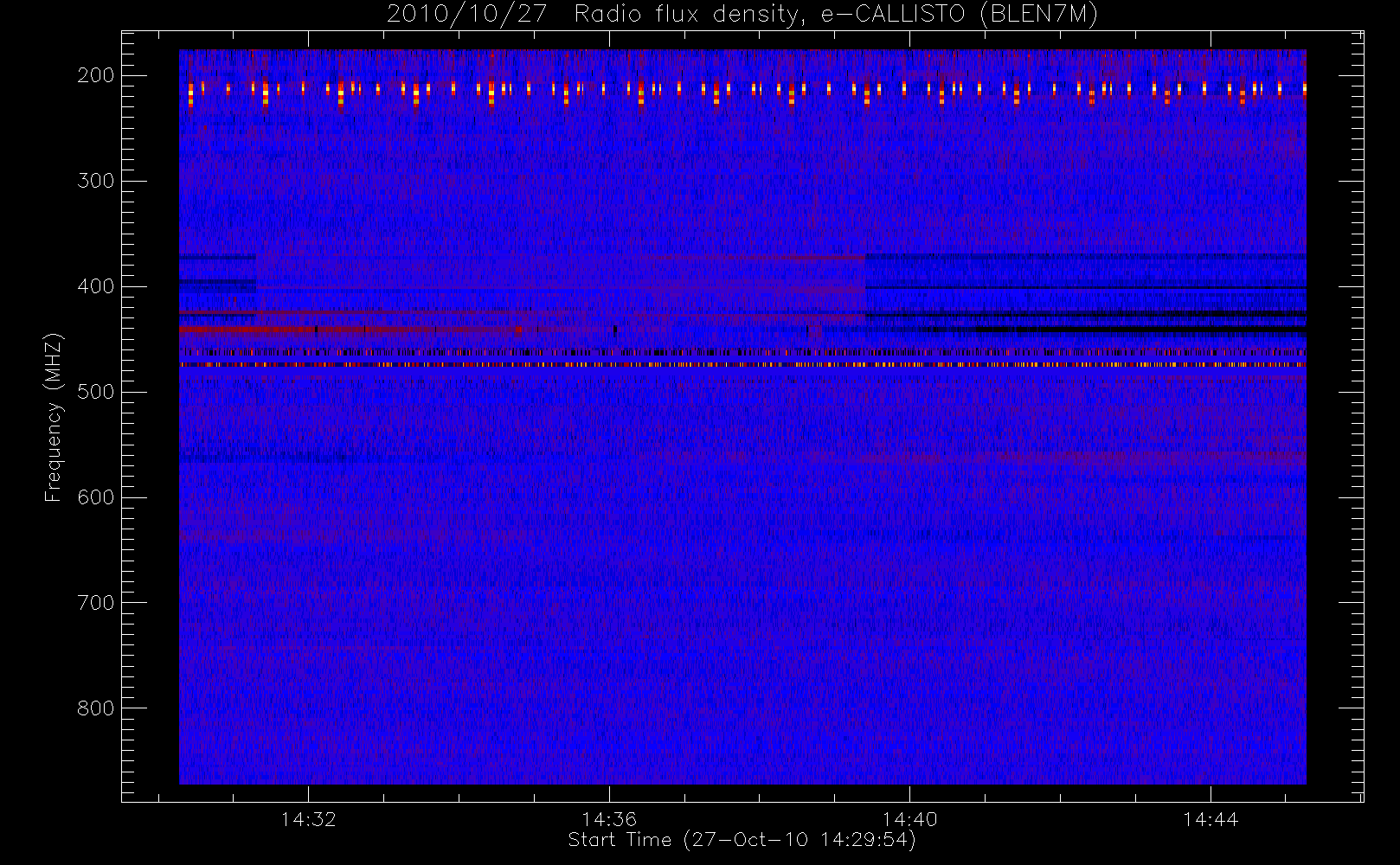This screenshot has height=865, width=1400.
Task: Click the 14:44 time tick label
Action: 1211,819
